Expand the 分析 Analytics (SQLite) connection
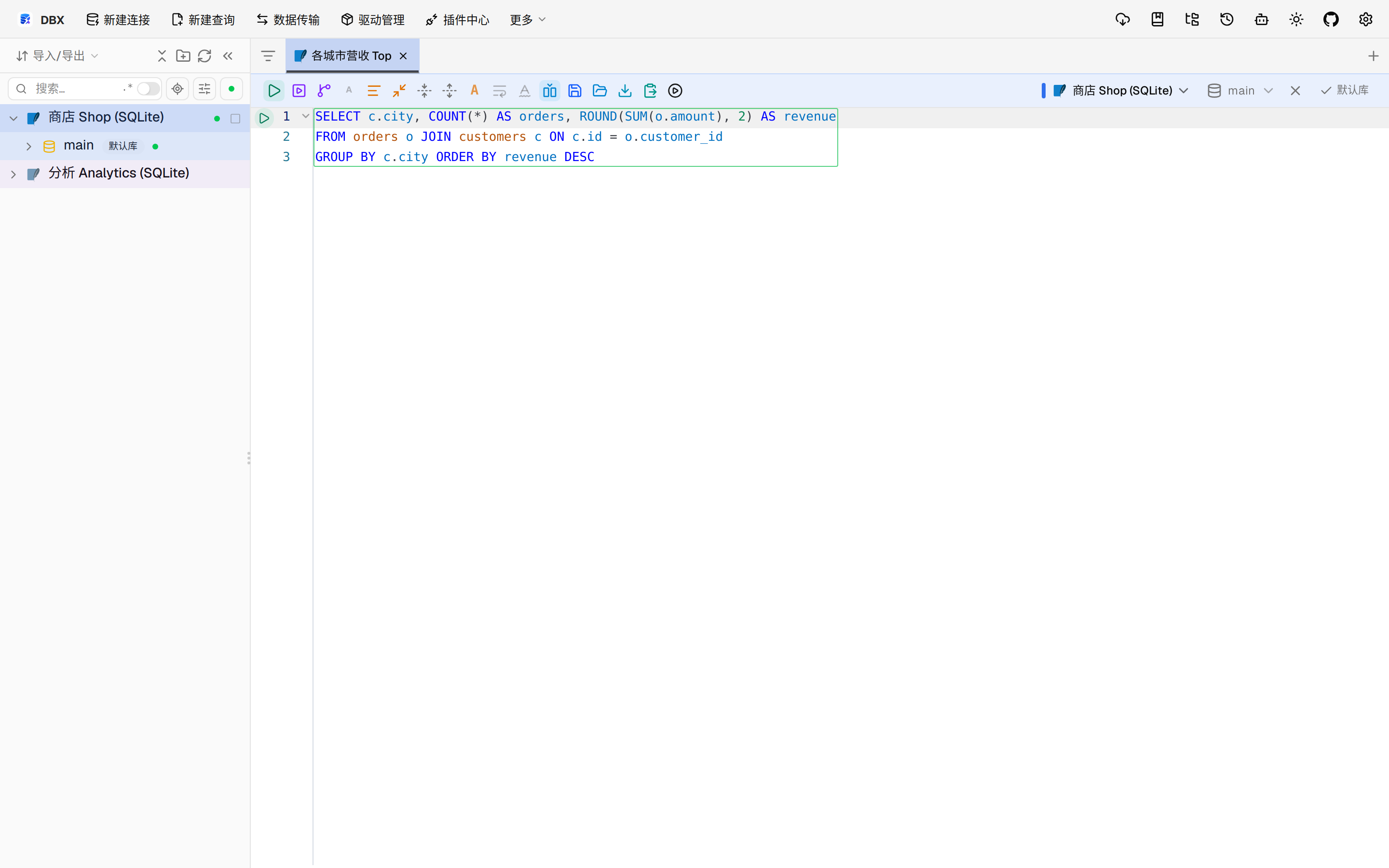 pyautogui.click(x=13, y=174)
